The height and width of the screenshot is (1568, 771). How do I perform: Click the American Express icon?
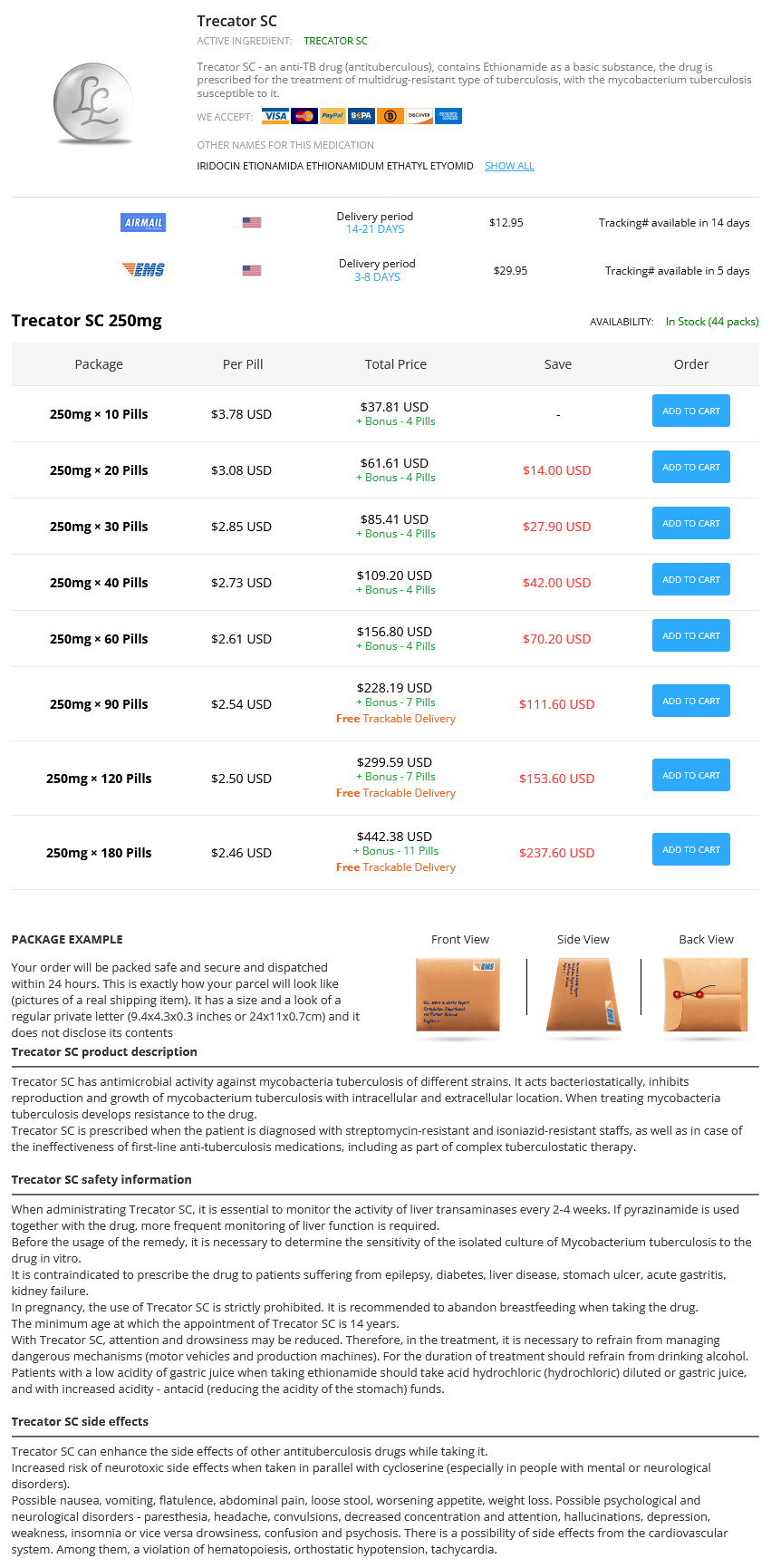(x=448, y=116)
